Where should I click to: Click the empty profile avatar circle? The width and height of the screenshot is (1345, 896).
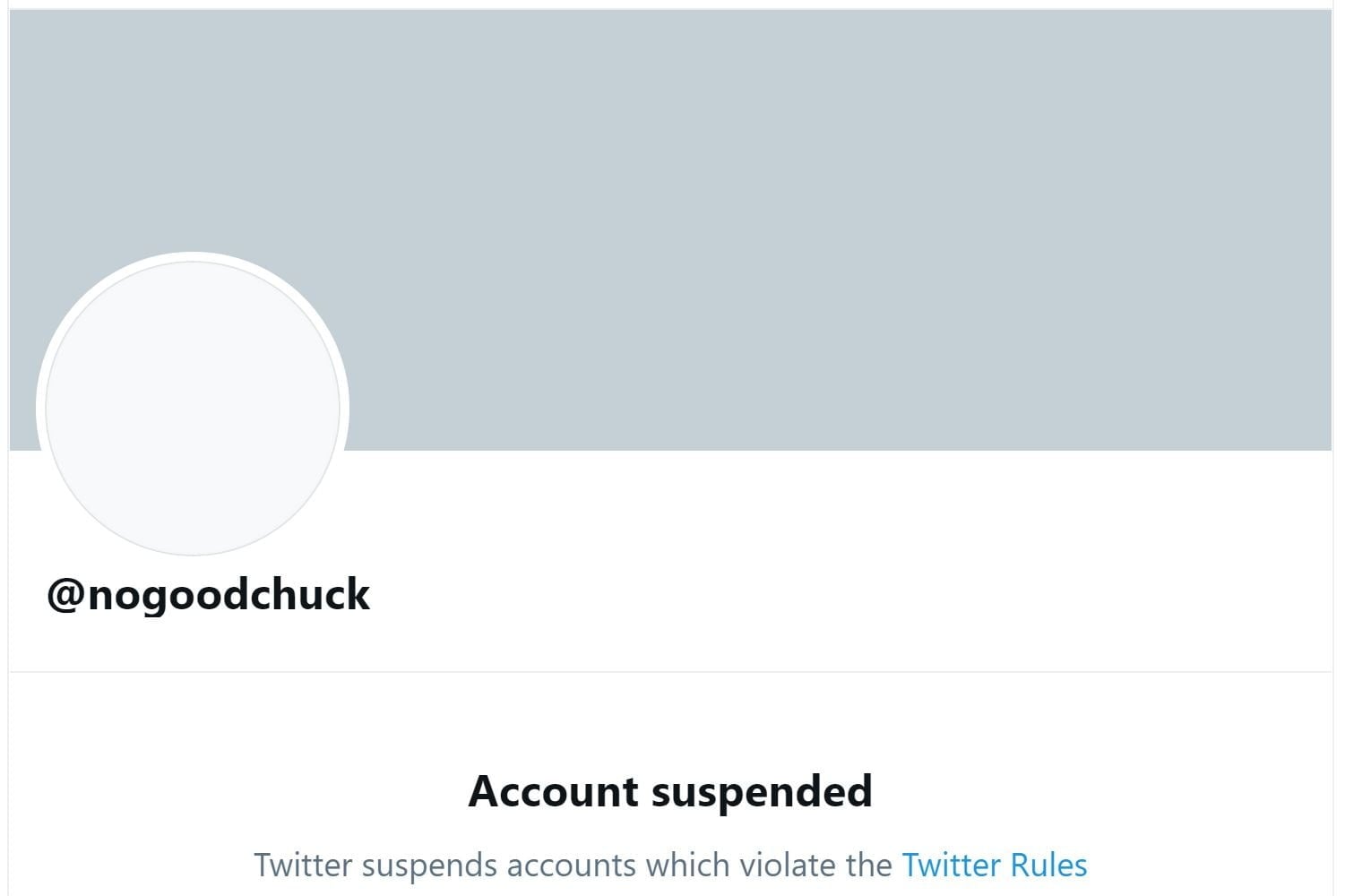click(x=193, y=409)
